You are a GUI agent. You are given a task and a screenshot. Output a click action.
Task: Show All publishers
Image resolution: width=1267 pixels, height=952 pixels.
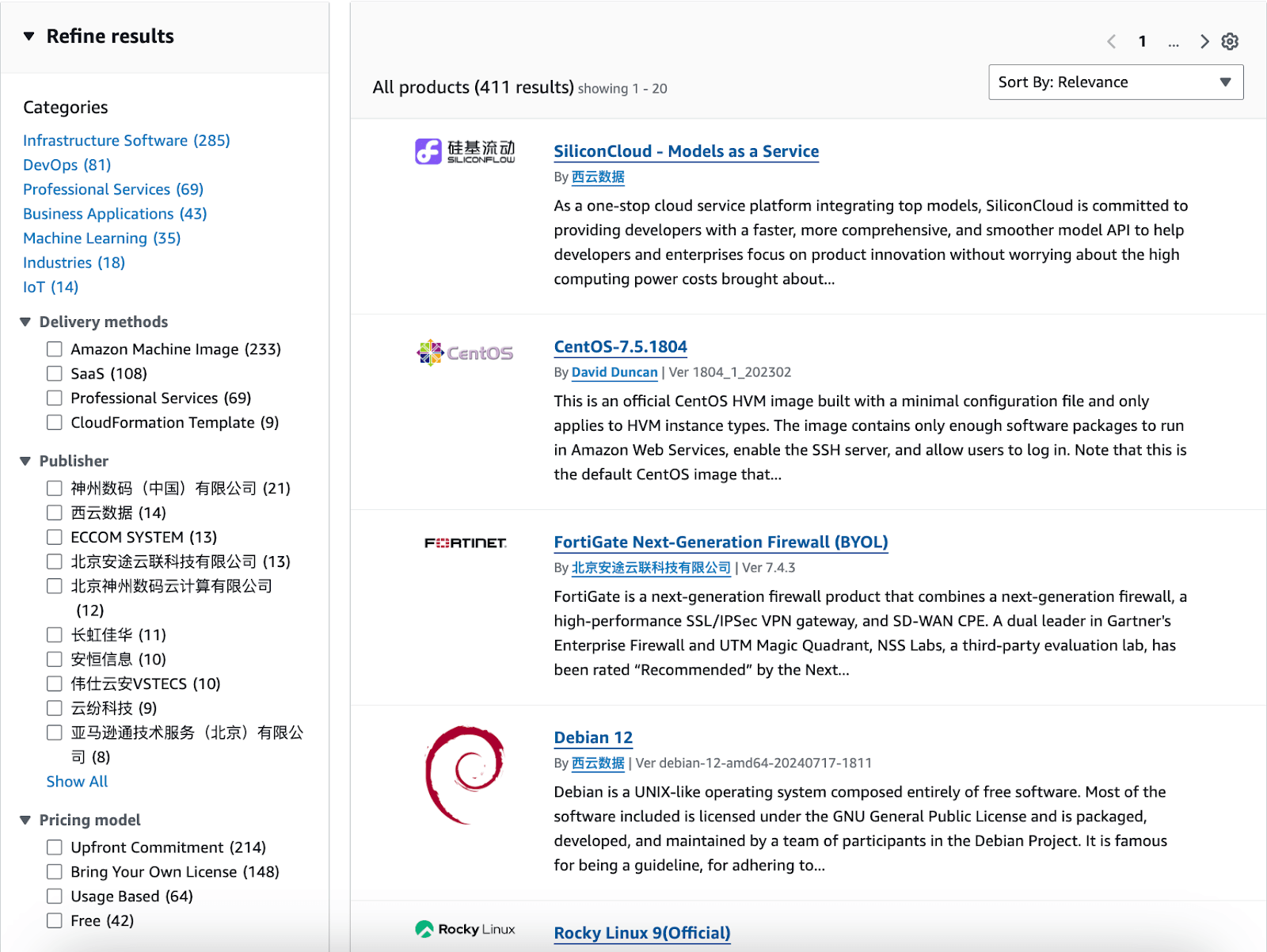pos(77,782)
